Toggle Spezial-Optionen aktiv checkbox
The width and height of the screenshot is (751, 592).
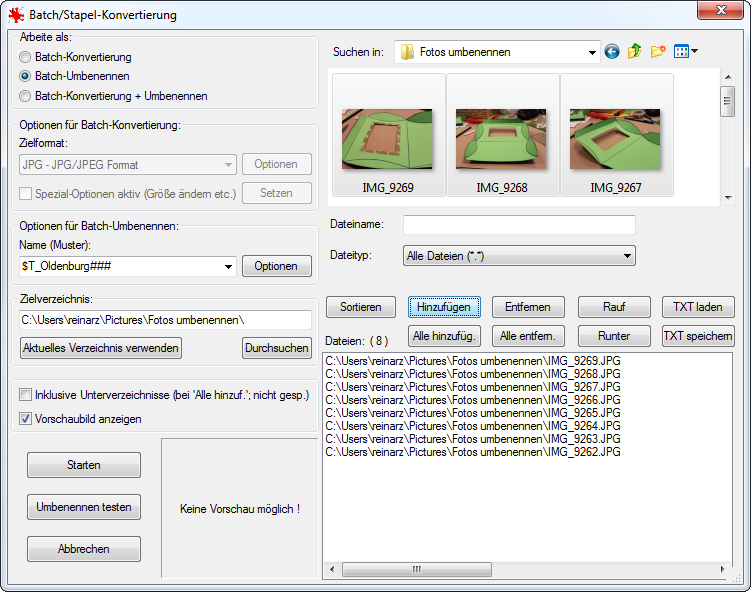pos(25,194)
